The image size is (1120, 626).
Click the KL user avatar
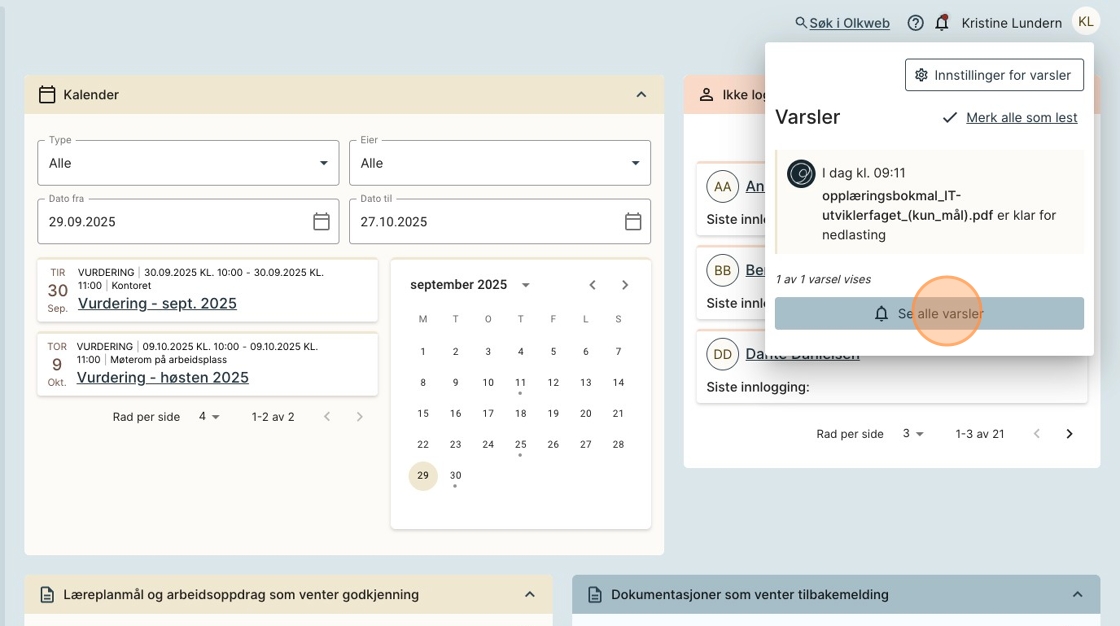(x=1085, y=21)
